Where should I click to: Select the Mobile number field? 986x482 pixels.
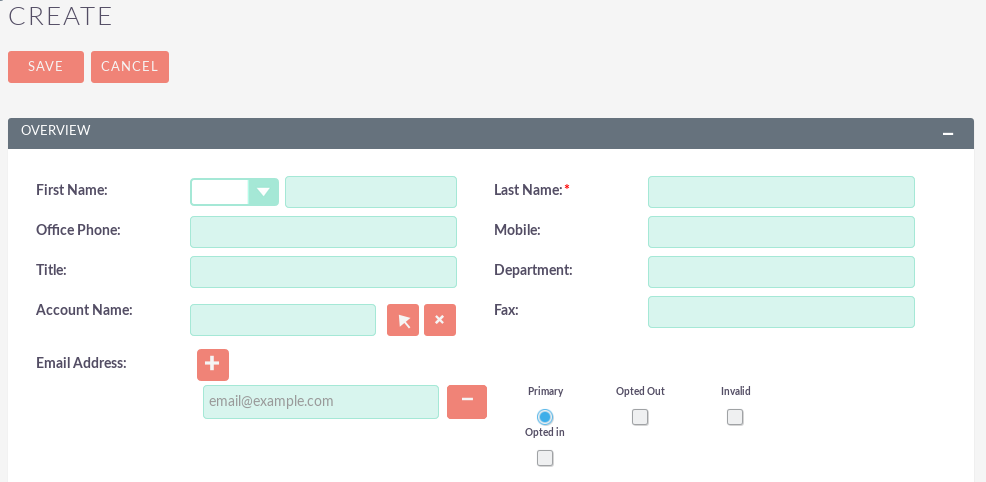point(781,232)
